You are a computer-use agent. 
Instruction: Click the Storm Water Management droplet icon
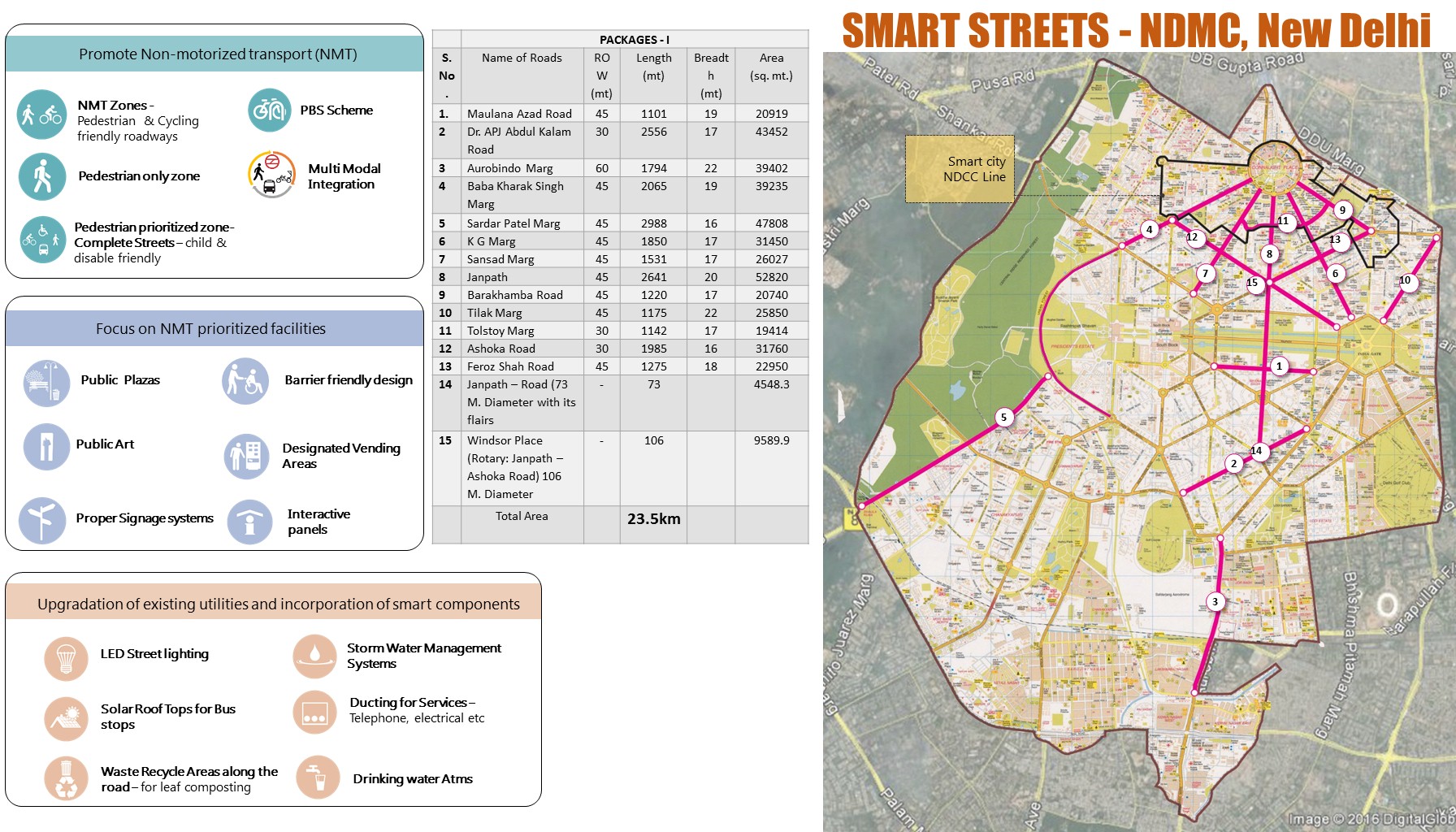pyautogui.click(x=314, y=656)
